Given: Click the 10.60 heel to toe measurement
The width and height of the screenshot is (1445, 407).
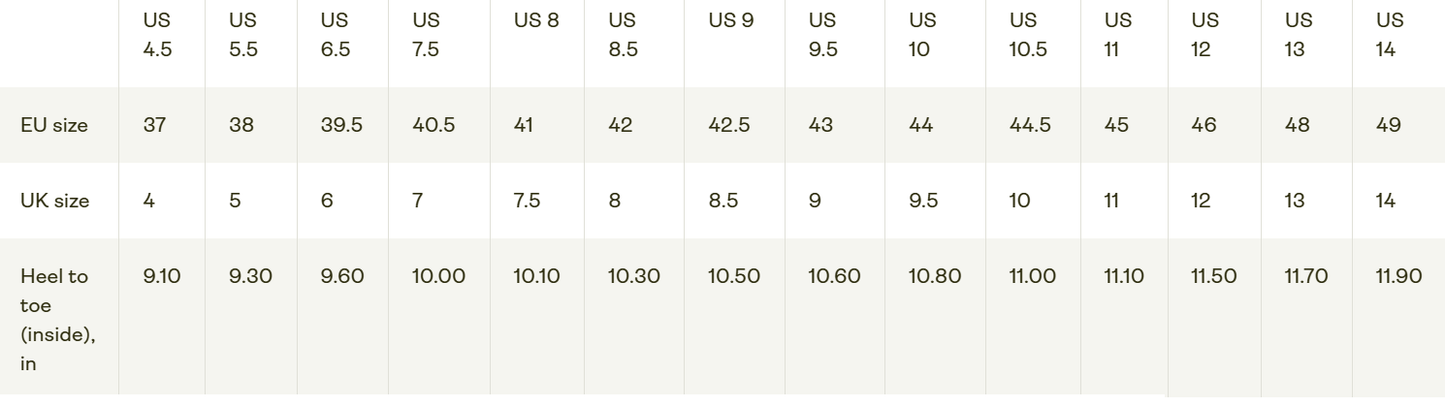Looking at the screenshot, I should click(x=834, y=276).
